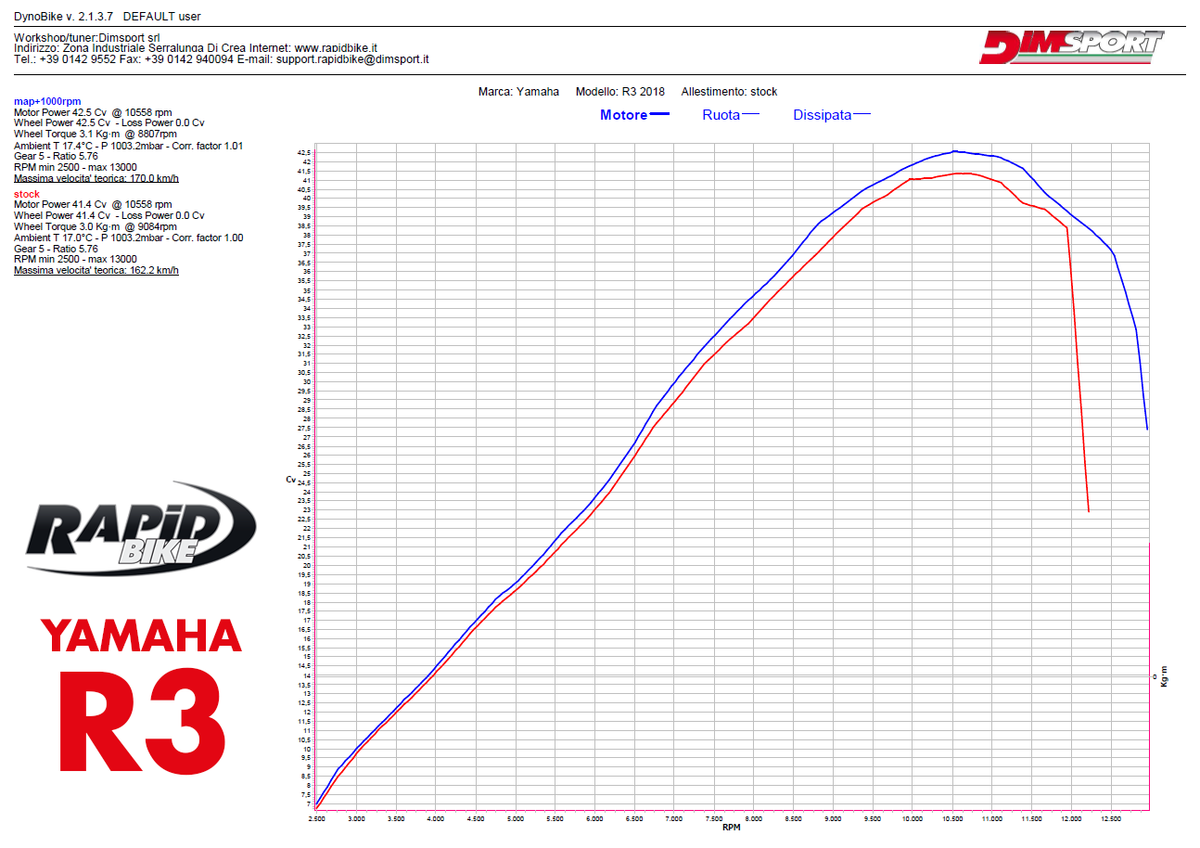
Task: Click the text Motor Power 42.5 Cv @ 10558 rpm
Action: point(93,113)
